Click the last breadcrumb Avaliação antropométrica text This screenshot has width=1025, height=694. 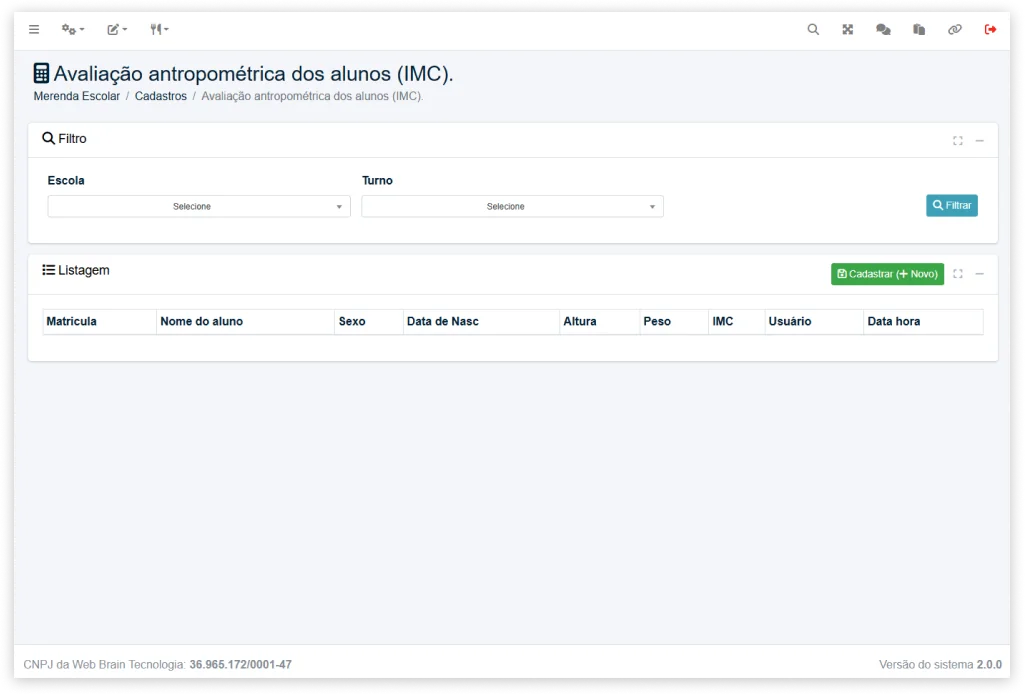(x=312, y=96)
